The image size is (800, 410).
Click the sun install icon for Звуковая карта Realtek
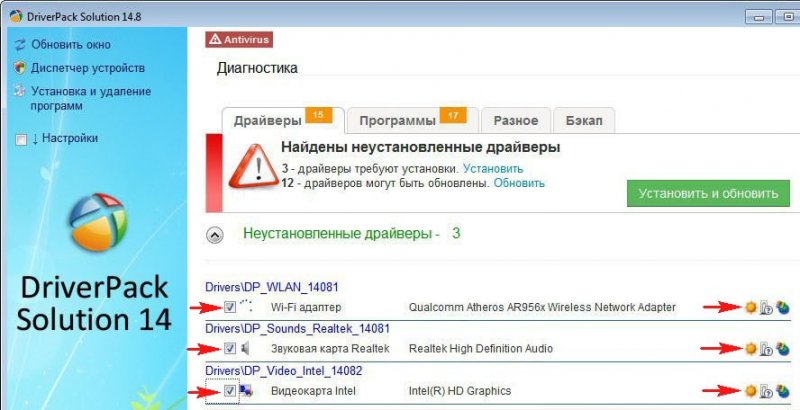click(x=751, y=349)
